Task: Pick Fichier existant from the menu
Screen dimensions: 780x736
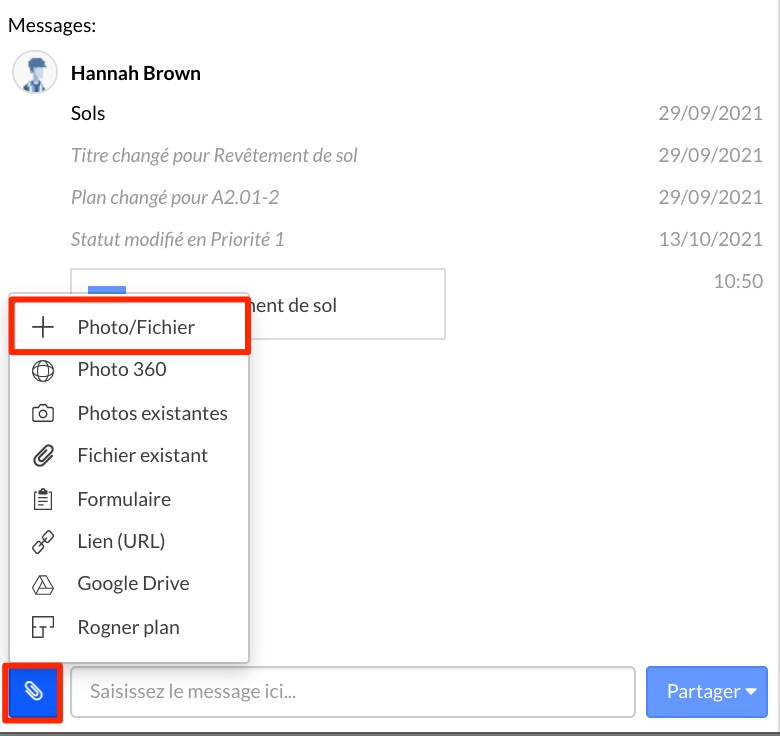Action: point(129,456)
